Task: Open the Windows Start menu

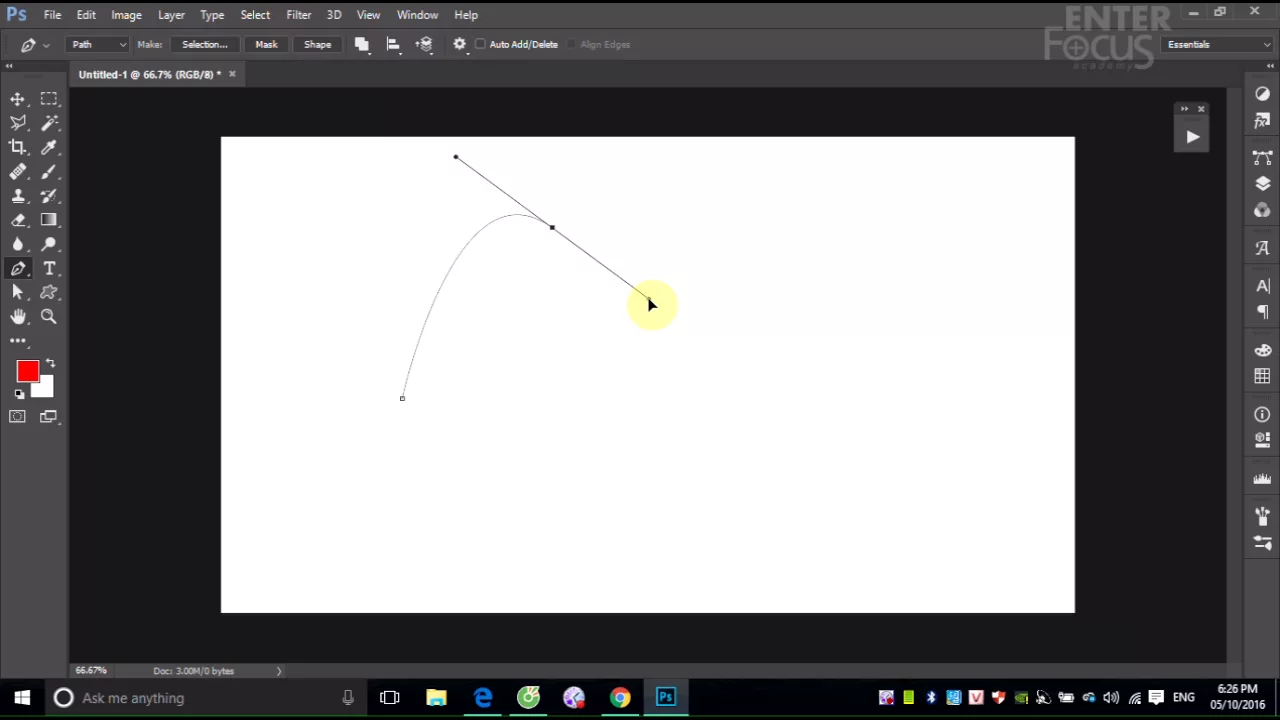Action: tap(22, 698)
